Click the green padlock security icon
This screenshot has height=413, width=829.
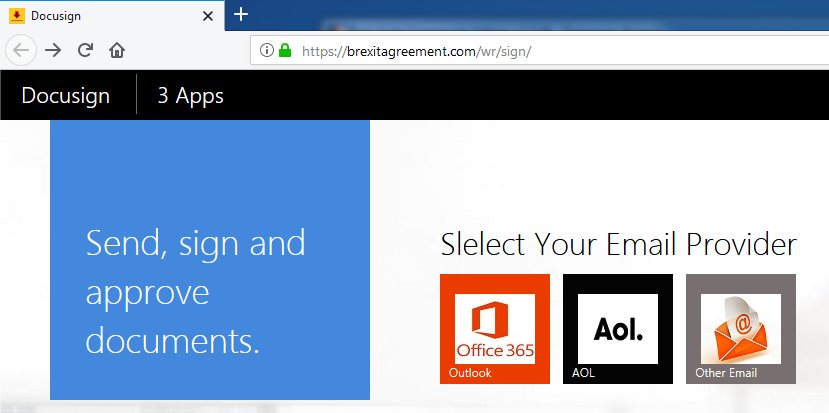pos(285,50)
